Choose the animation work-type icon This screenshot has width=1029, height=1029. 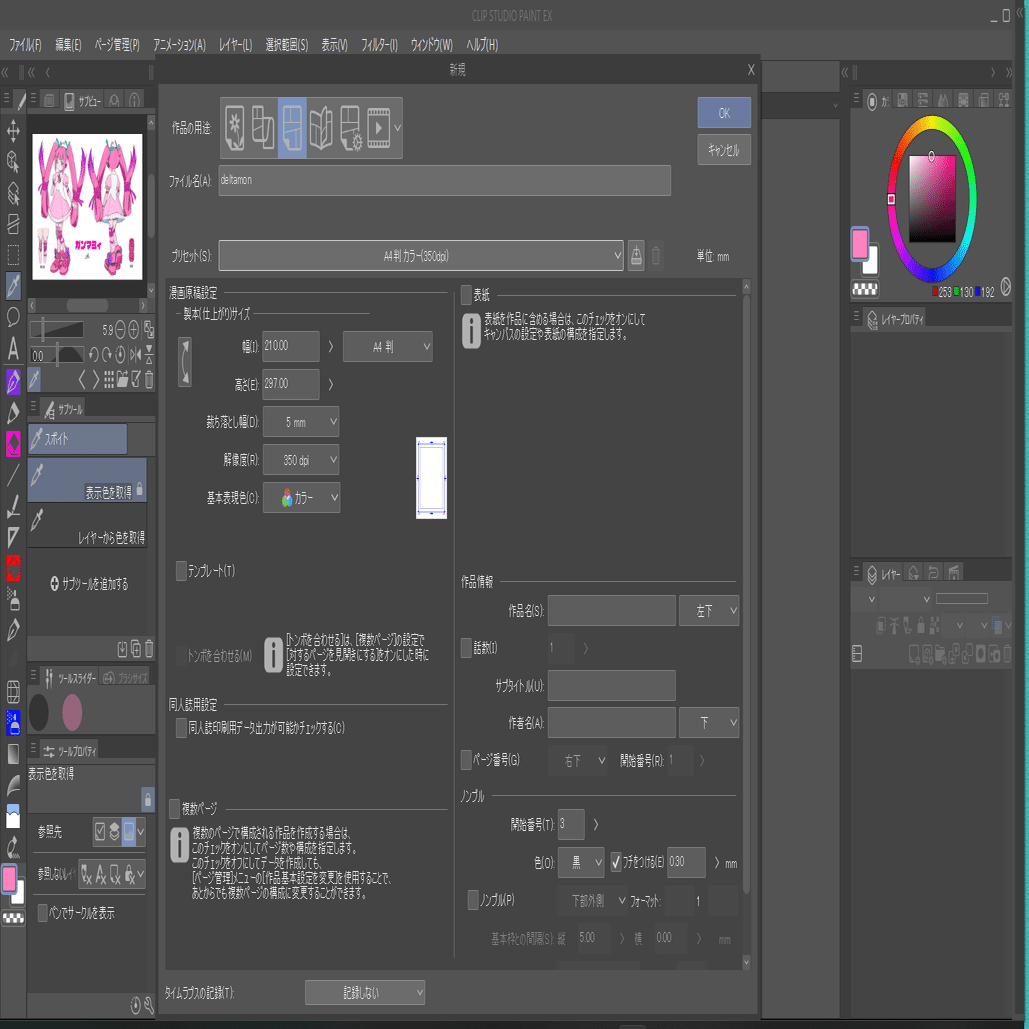coord(379,127)
